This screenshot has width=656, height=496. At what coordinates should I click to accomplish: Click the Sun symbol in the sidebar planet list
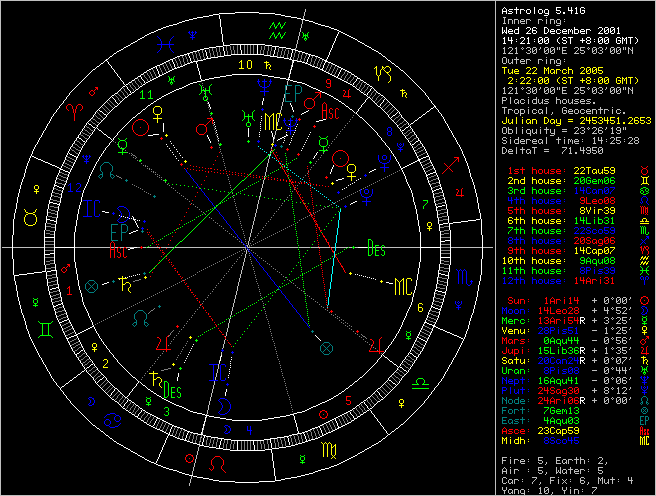pos(644,300)
